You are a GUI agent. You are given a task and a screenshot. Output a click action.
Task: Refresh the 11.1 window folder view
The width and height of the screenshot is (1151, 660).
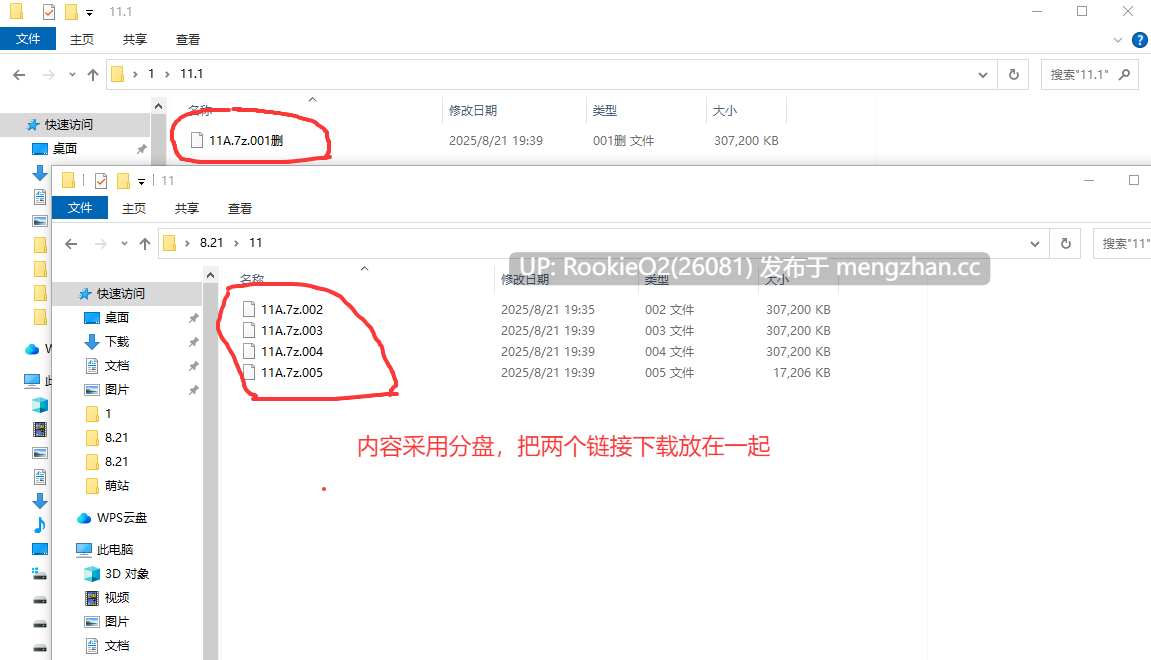1014,74
